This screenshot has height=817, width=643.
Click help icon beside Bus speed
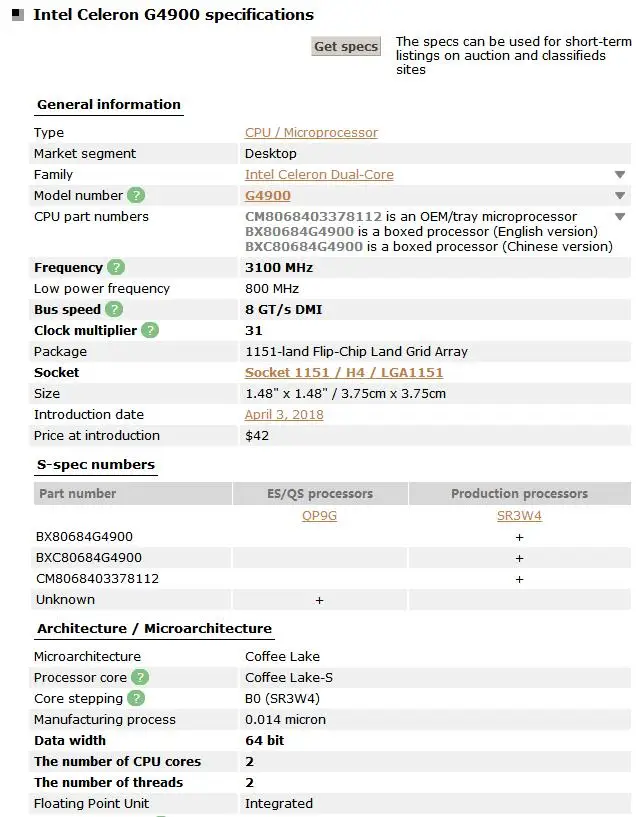pos(114,310)
